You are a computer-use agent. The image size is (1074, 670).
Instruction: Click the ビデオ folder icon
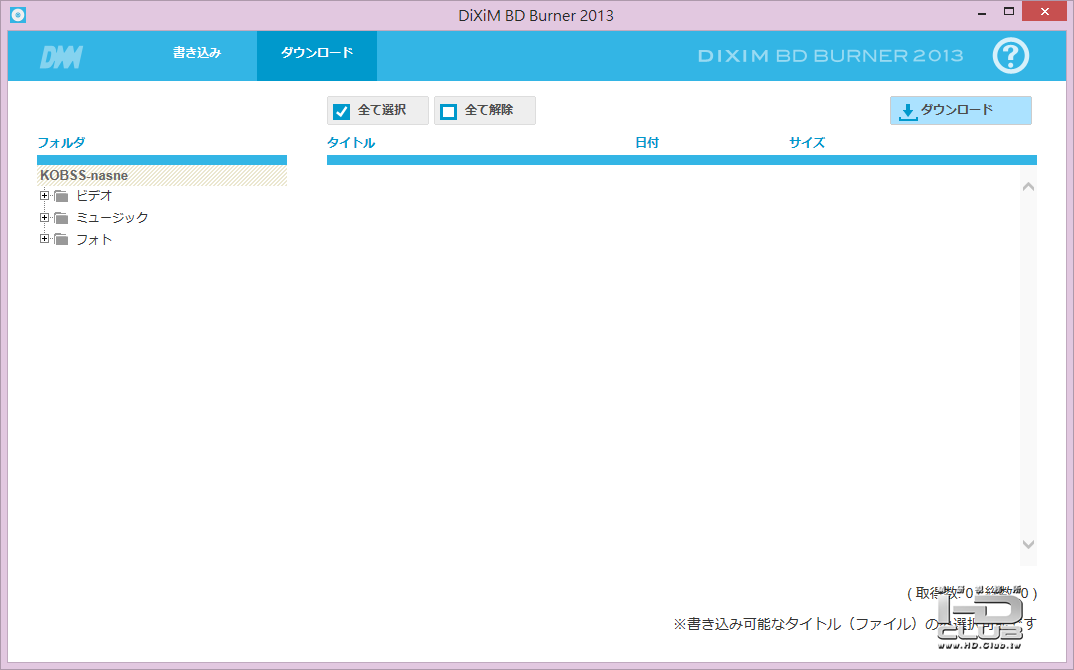pos(62,197)
